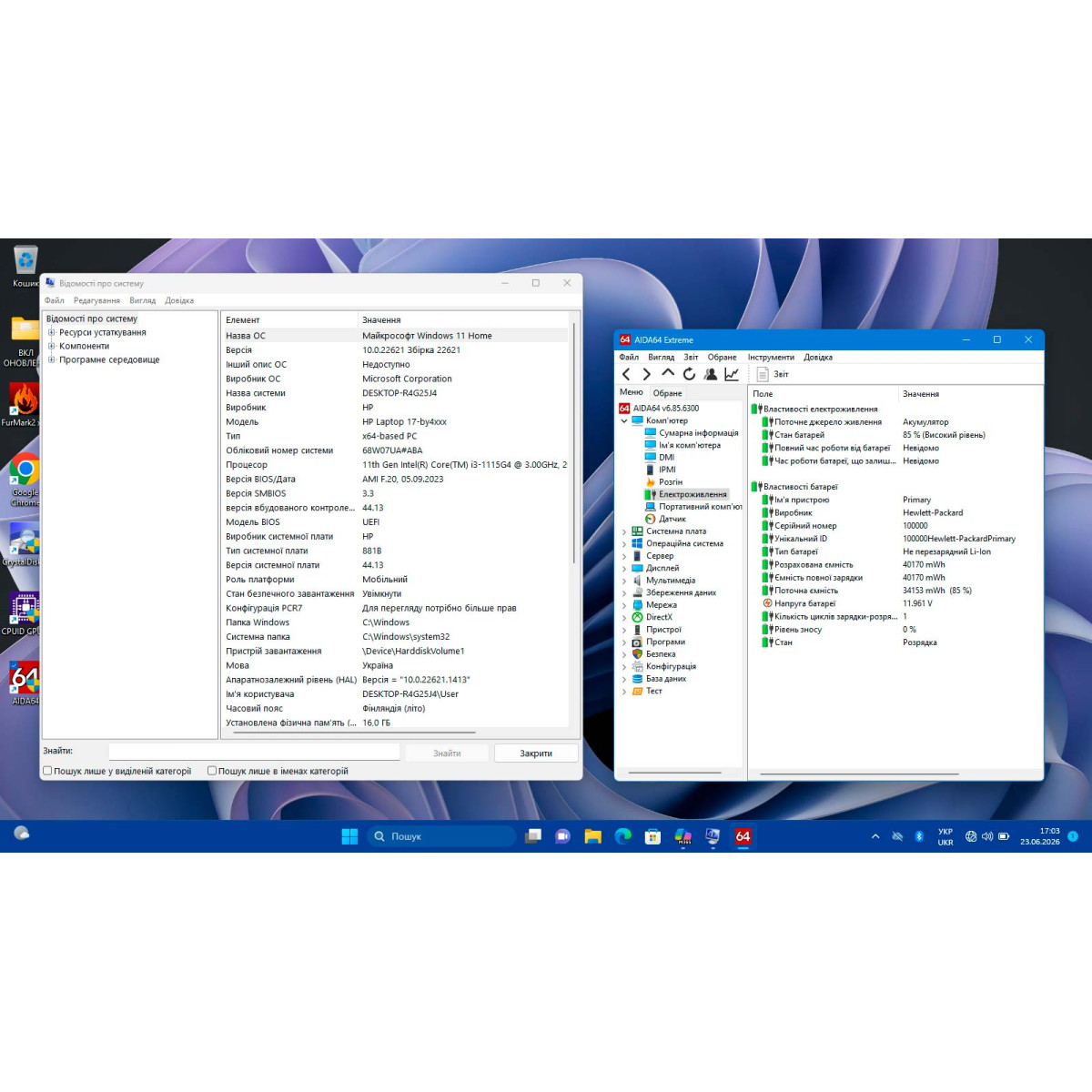Open the AIDA64 graph chart tool

[x=731, y=374]
